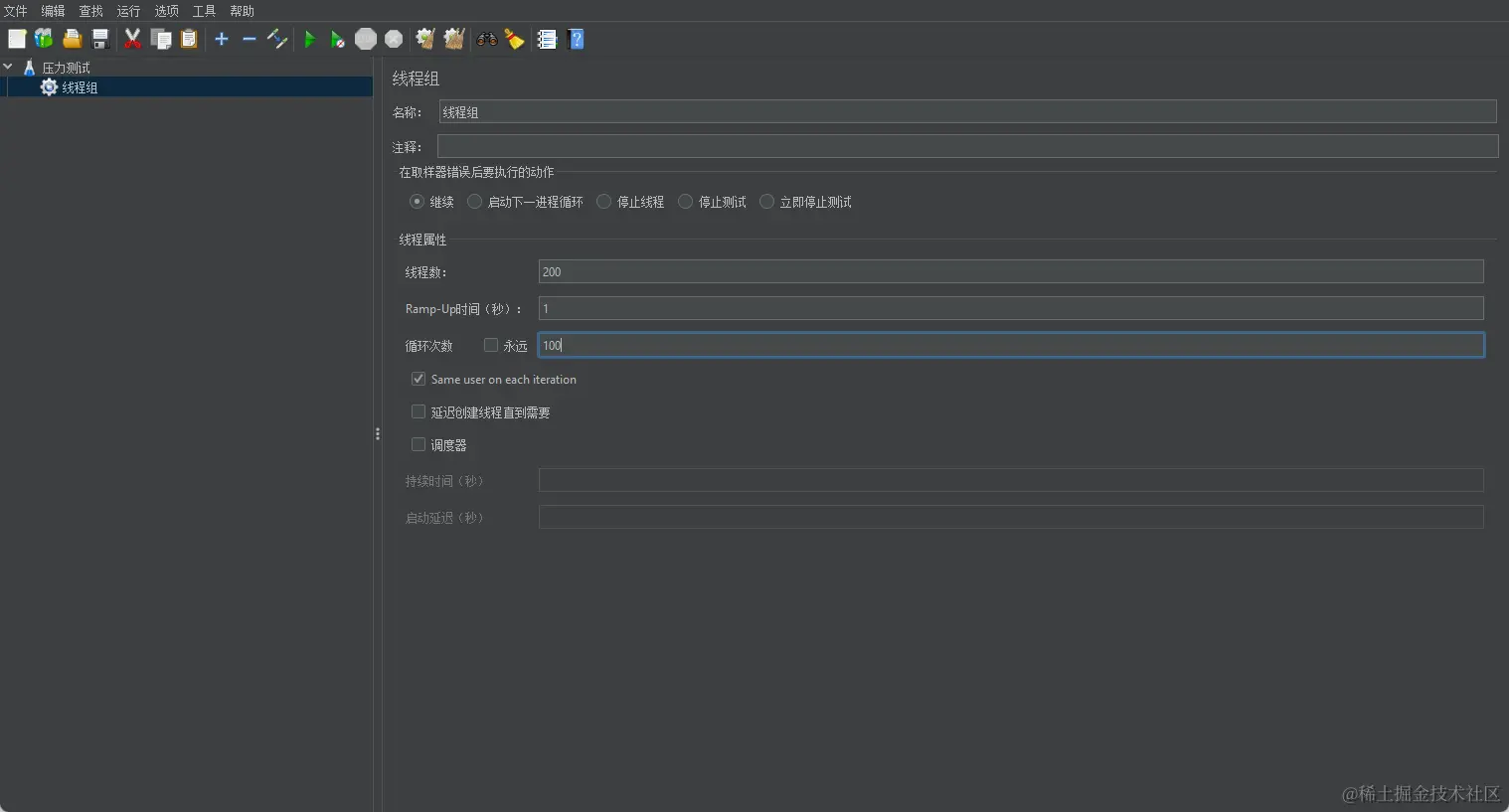This screenshot has height=812, width=1509.
Task: Click the 持续时间（秒） input field
Action: tap(1011, 480)
